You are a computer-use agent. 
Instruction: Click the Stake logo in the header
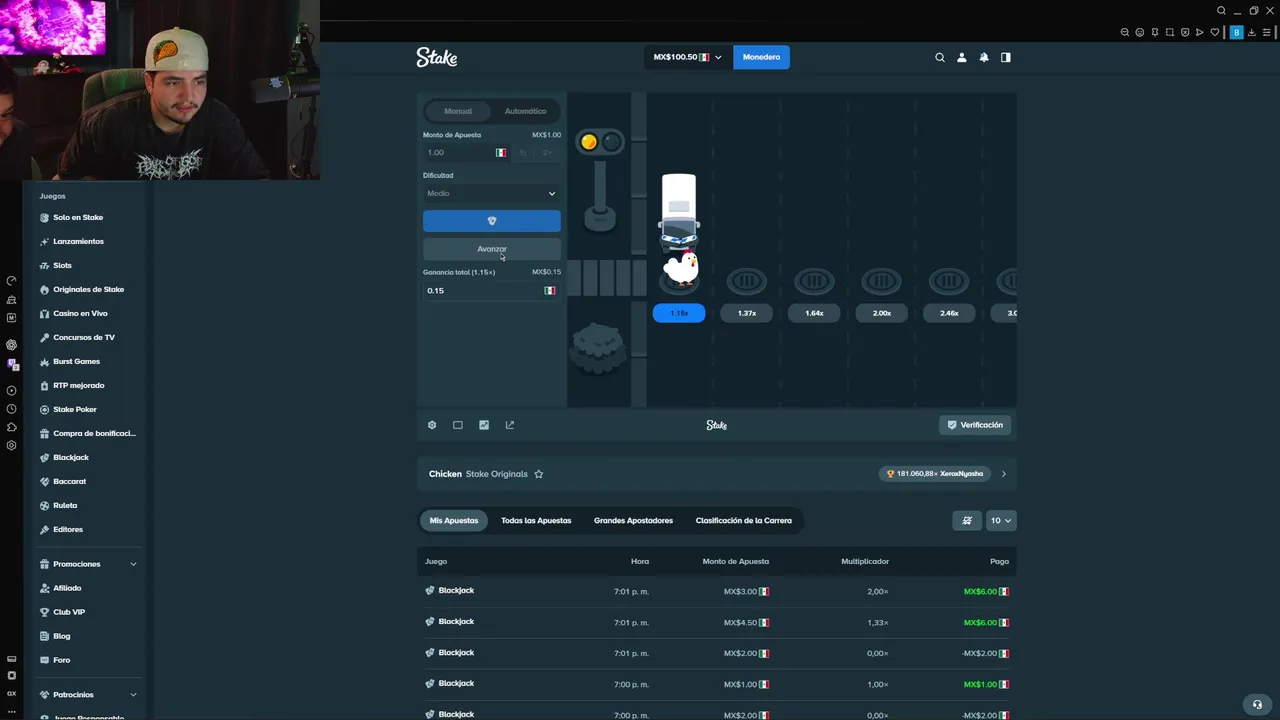click(x=437, y=57)
